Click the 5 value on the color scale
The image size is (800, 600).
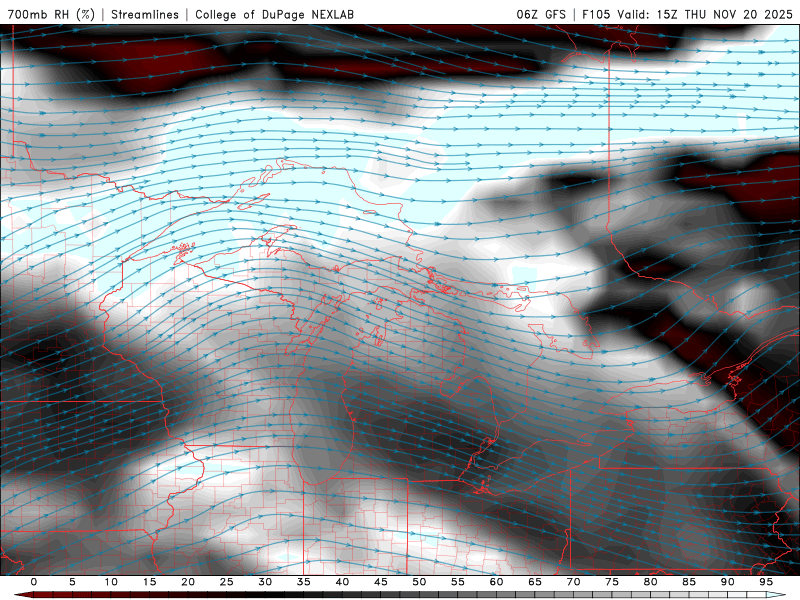tap(72, 582)
